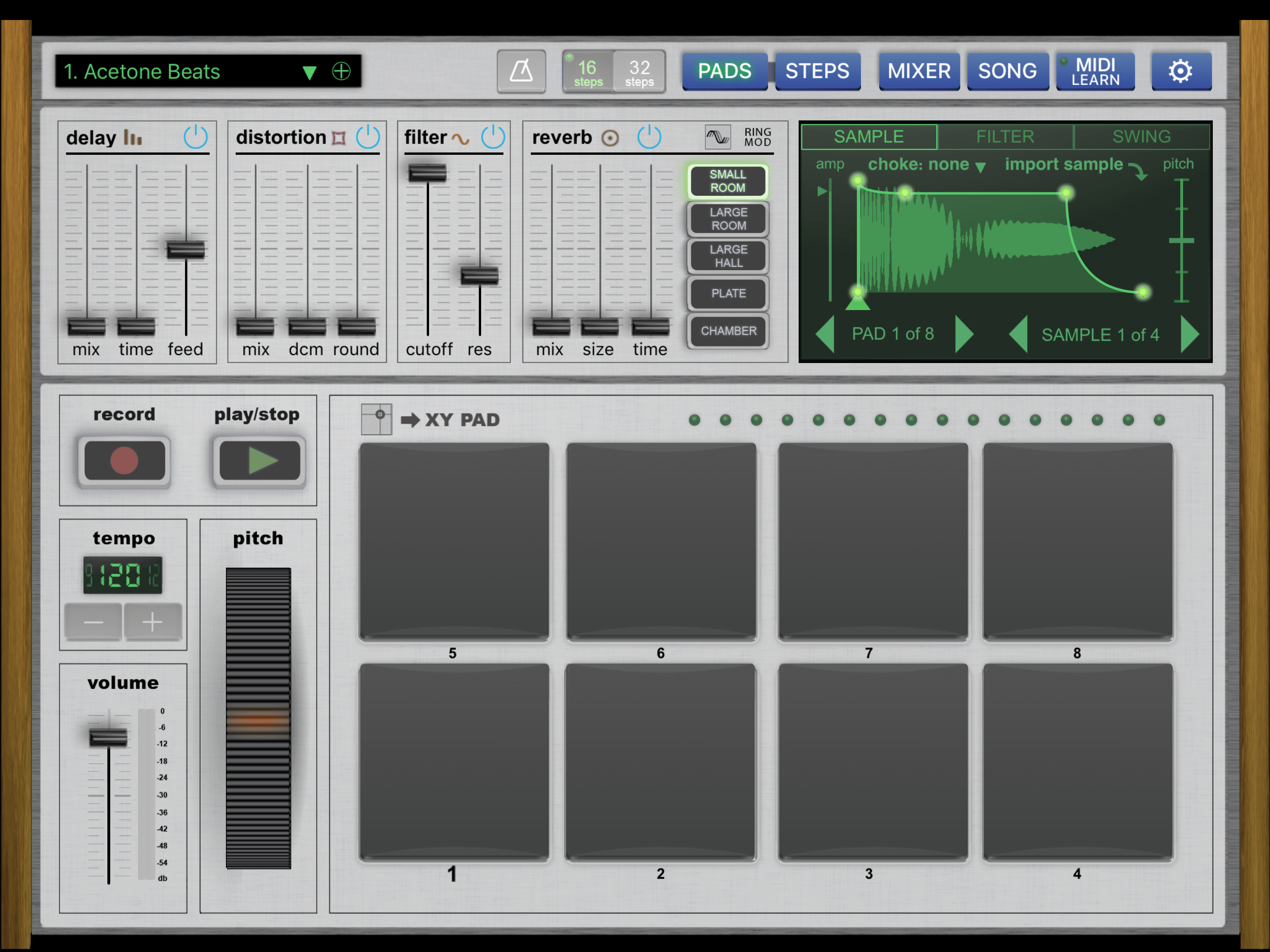Open the XY PAD view icon
The width and height of the screenshot is (1270, 952).
377,419
